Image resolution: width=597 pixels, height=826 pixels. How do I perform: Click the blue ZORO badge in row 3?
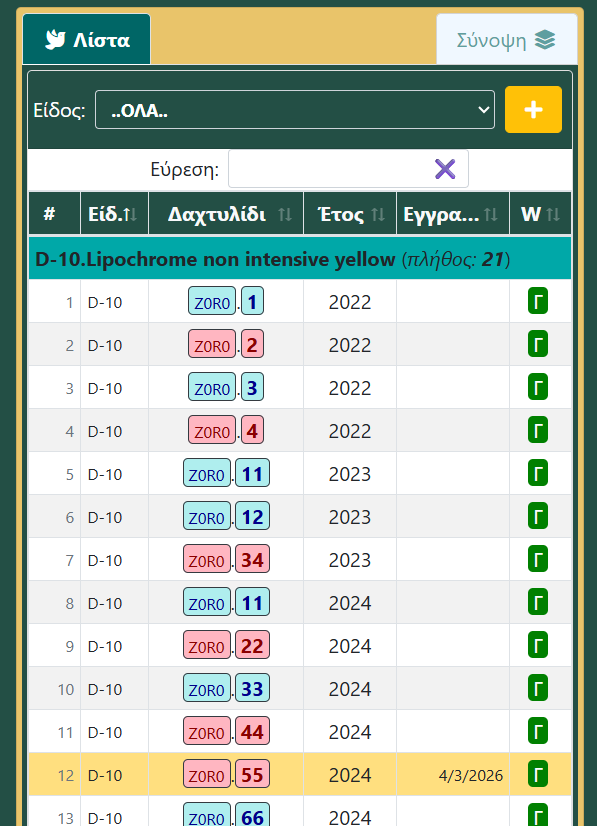212,388
